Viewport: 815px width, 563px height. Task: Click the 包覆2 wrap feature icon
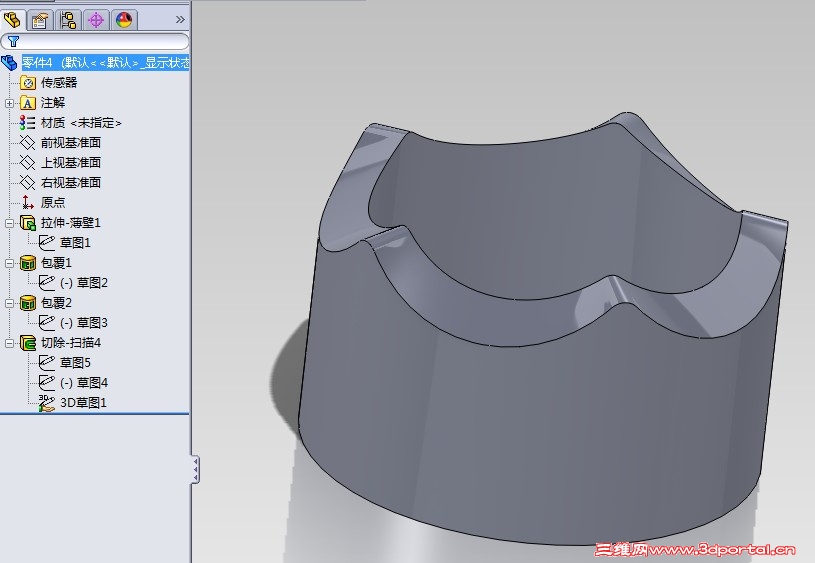(28, 303)
